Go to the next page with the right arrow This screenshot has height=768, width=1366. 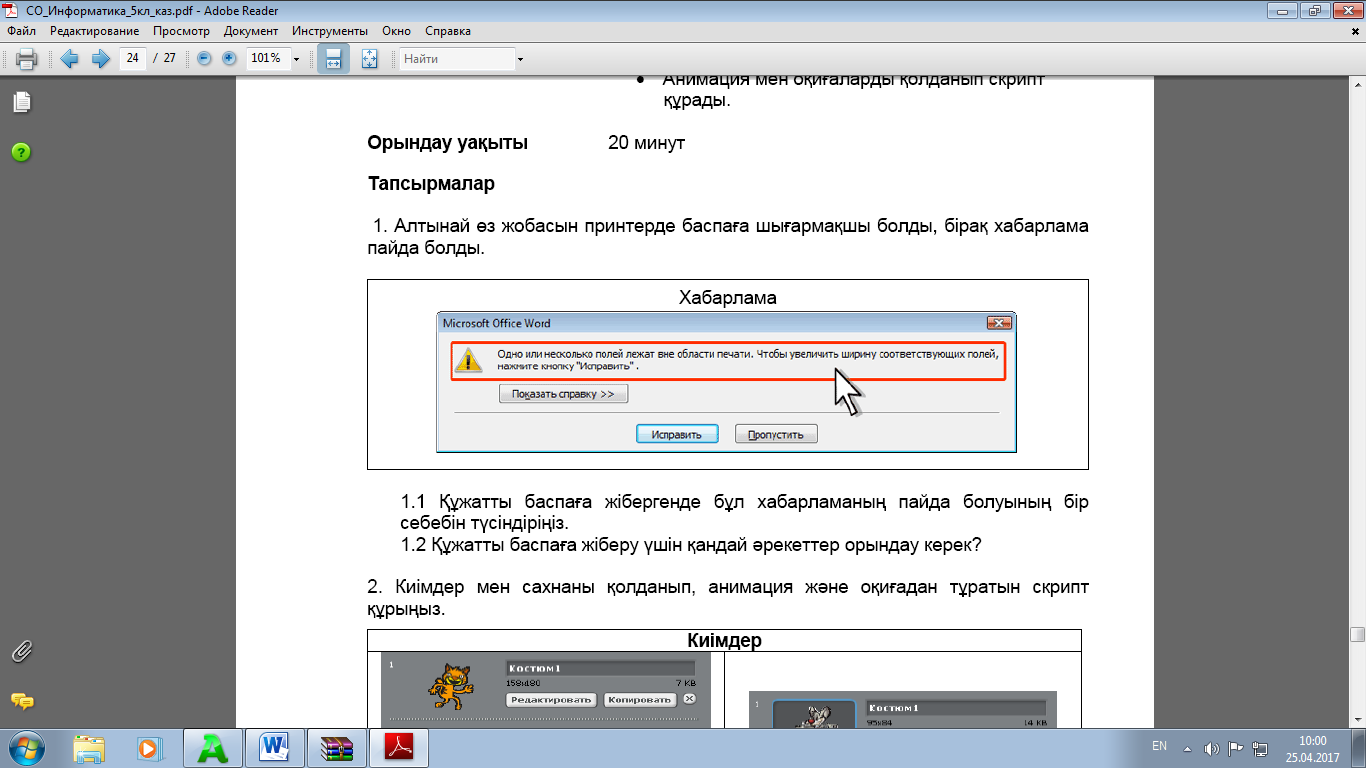tap(100, 59)
